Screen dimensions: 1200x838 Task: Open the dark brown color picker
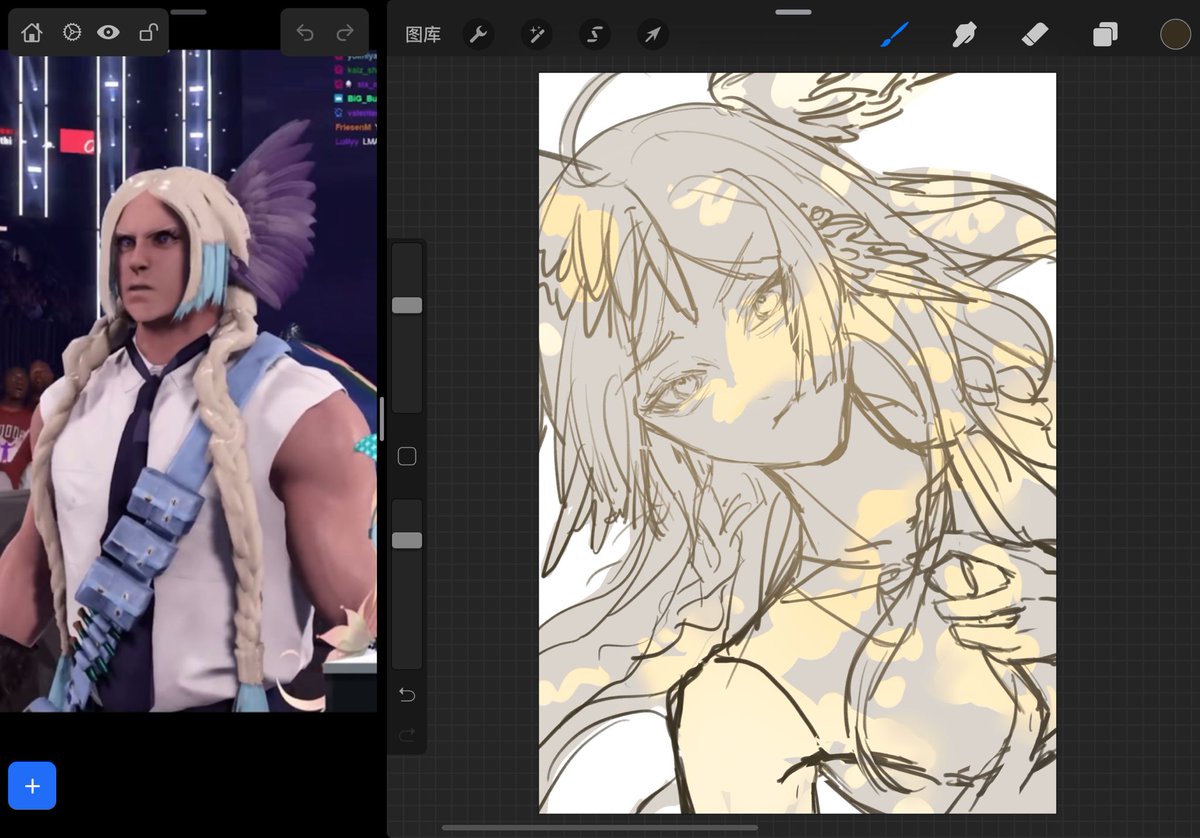tap(1175, 35)
